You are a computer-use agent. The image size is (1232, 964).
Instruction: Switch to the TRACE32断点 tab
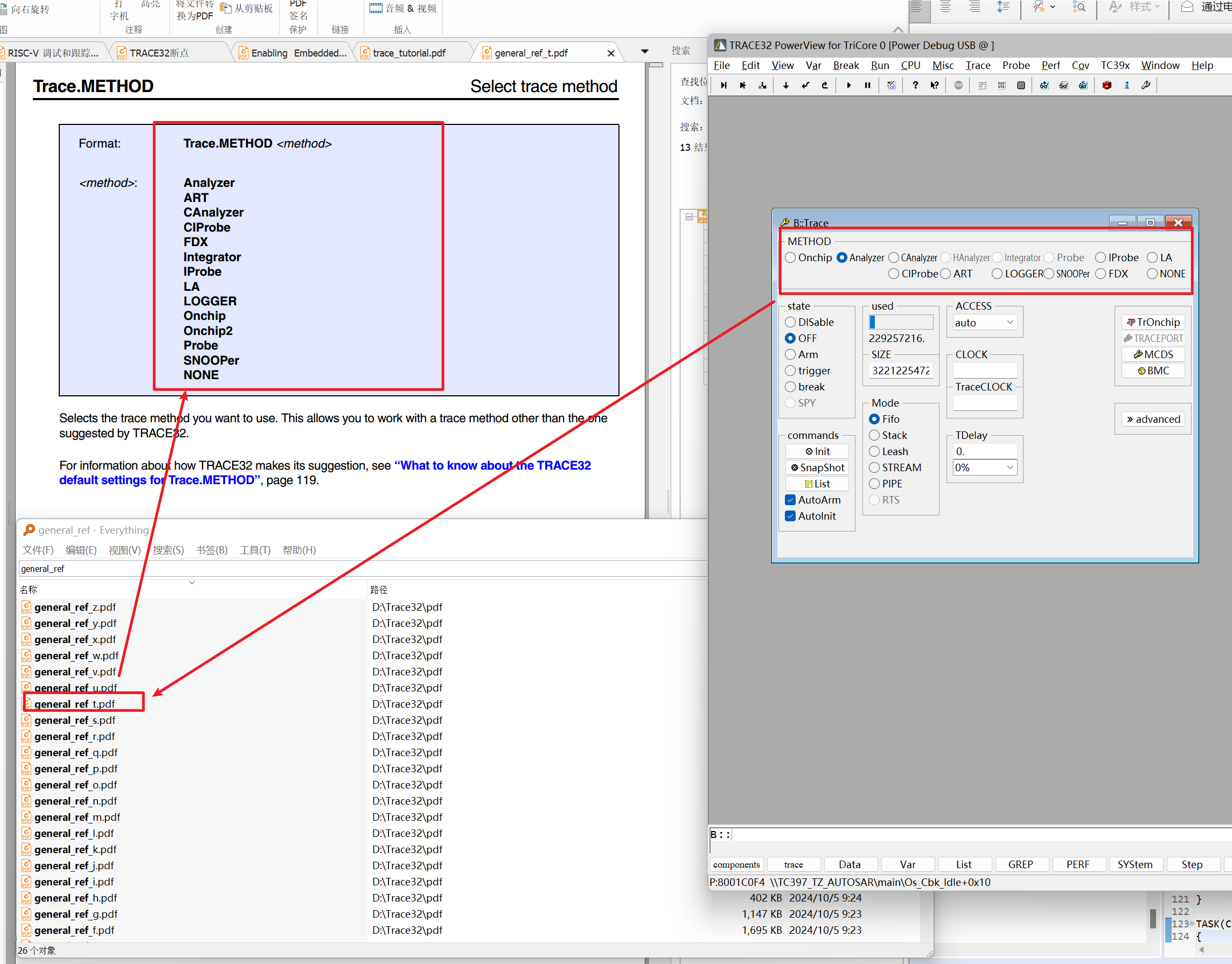(x=159, y=53)
